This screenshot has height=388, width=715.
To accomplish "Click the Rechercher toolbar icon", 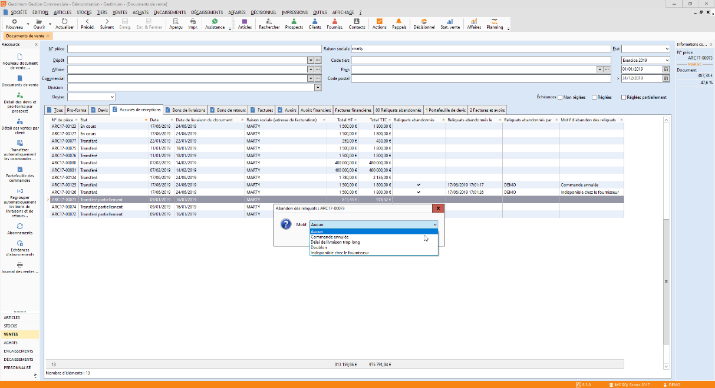I will pyautogui.click(x=269, y=24).
